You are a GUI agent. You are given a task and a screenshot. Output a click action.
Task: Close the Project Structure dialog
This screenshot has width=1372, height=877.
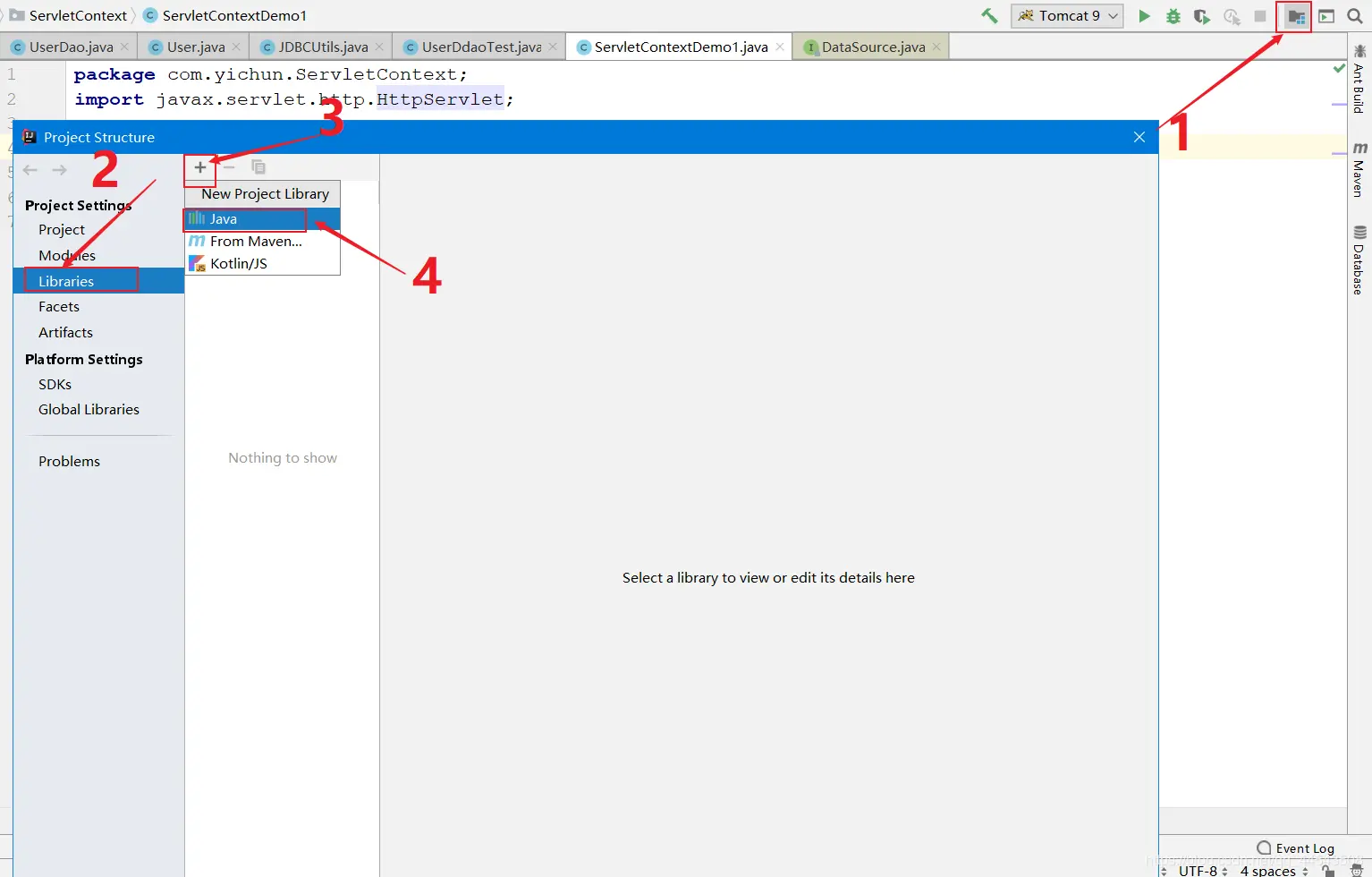pos(1139,137)
